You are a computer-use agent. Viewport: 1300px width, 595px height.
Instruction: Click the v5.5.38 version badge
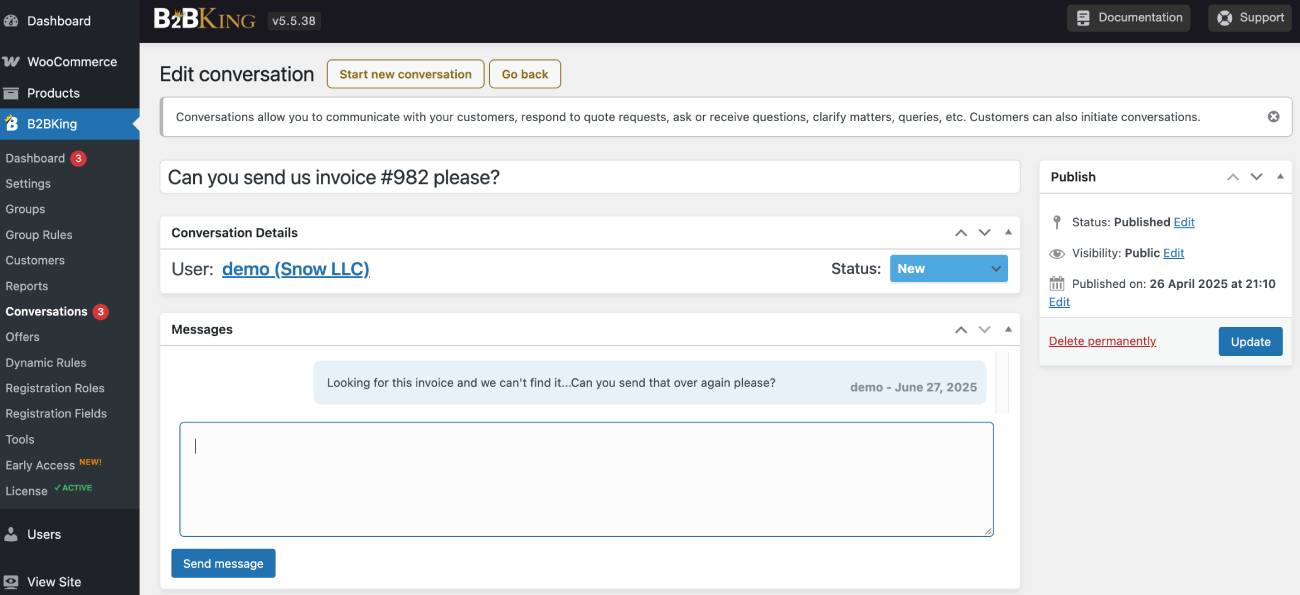pos(294,19)
